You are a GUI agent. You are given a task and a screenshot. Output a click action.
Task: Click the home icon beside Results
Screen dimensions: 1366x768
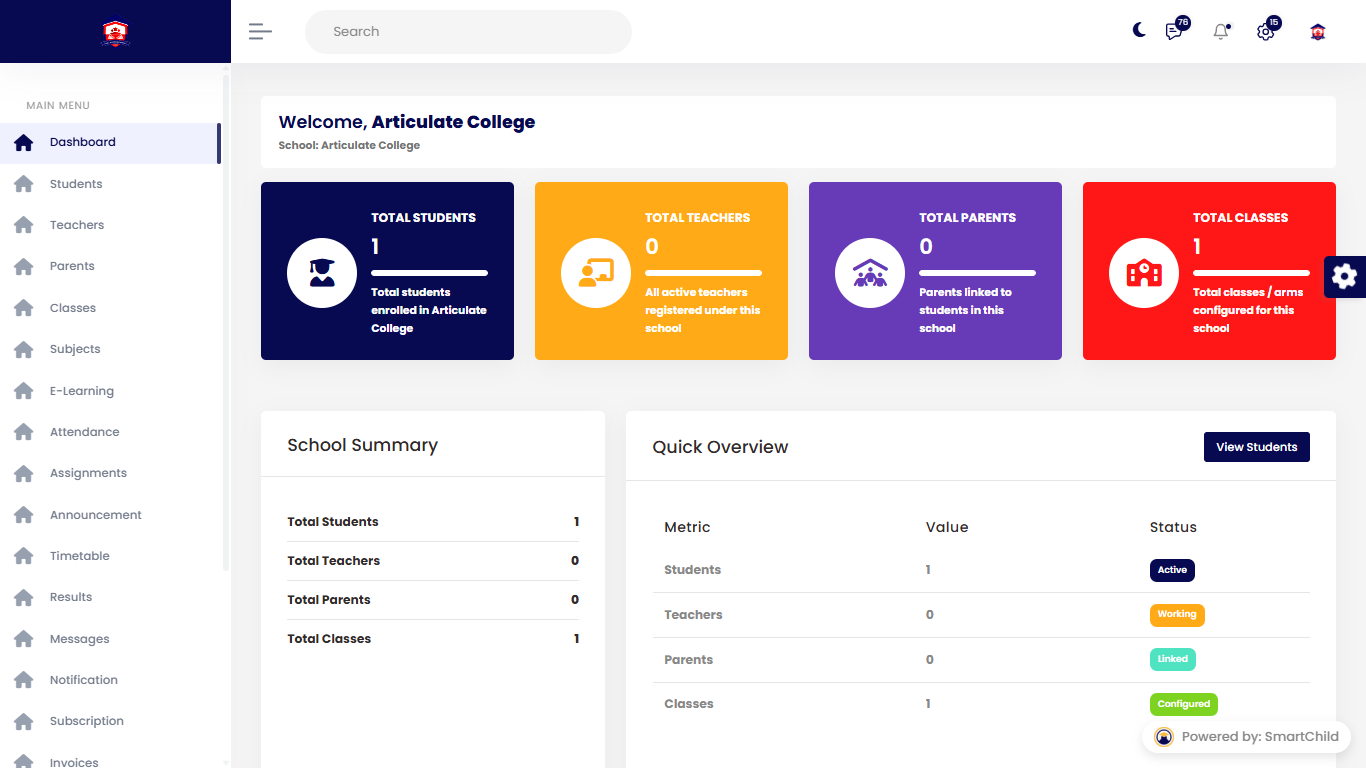click(x=24, y=597)
